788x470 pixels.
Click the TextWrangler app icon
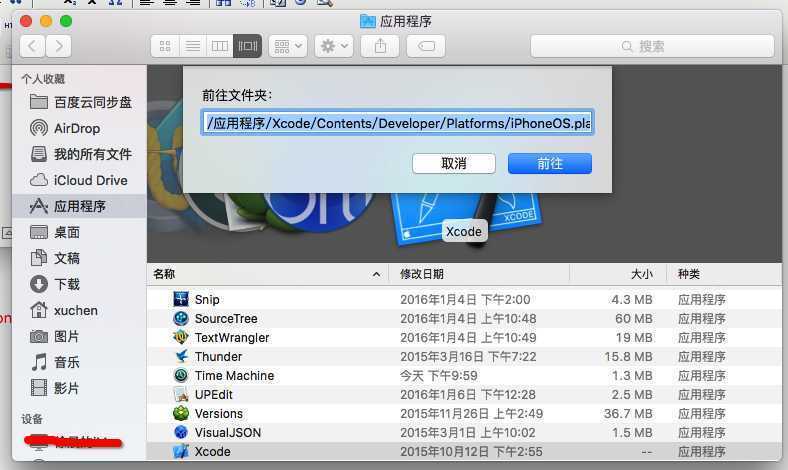click(x=180, y=337)
